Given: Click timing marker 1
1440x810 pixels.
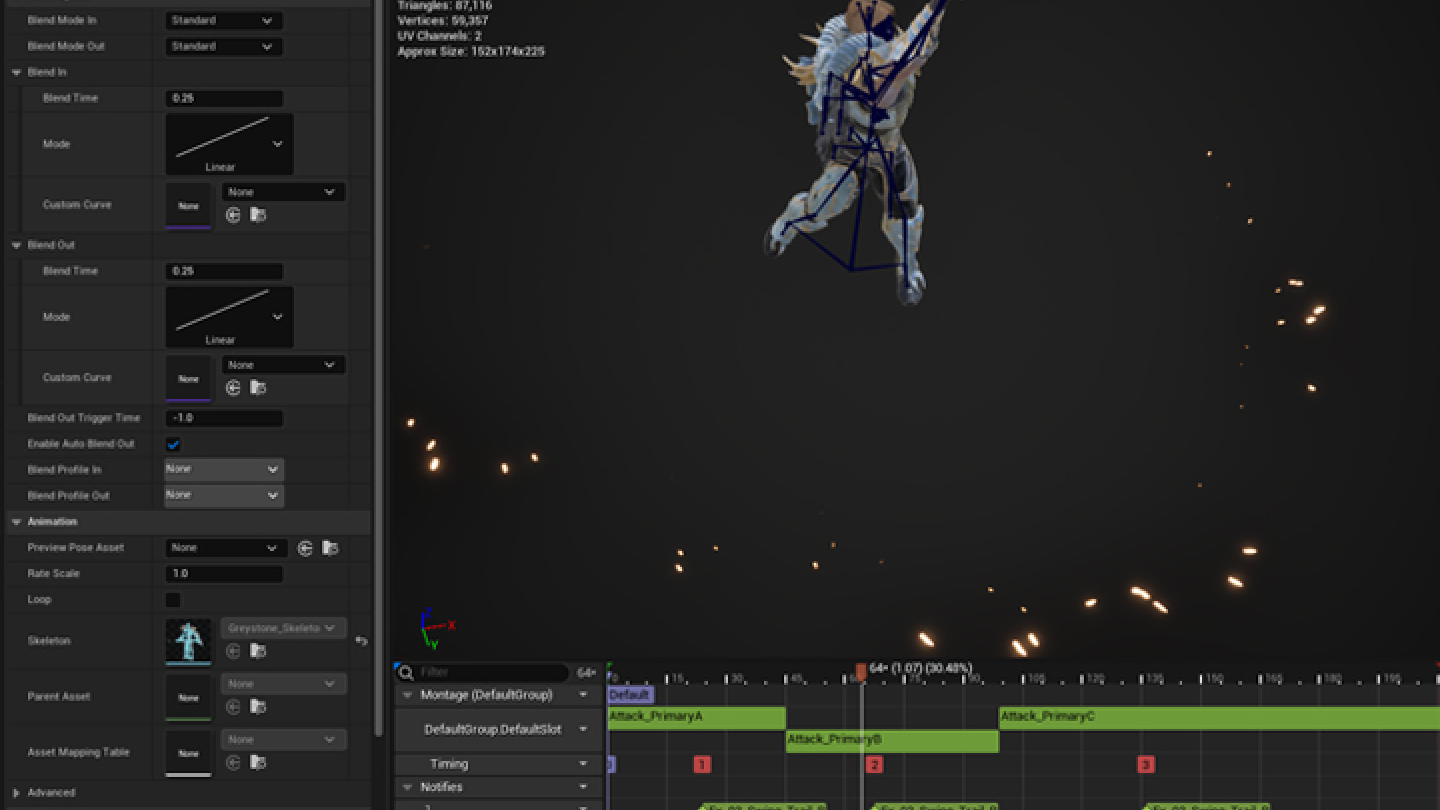Looking at the screenshot, I should pyautogui.click(x=702, y=765).
